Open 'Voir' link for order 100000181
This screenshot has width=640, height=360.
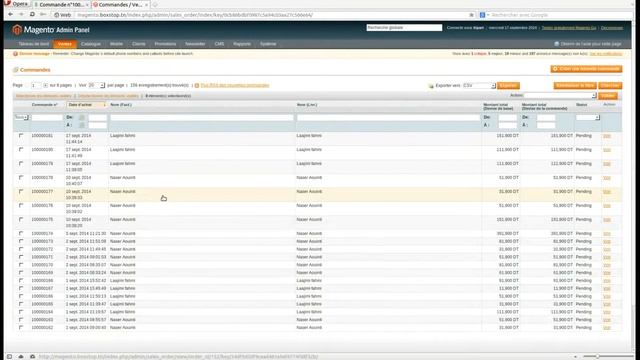coord(607,136)
